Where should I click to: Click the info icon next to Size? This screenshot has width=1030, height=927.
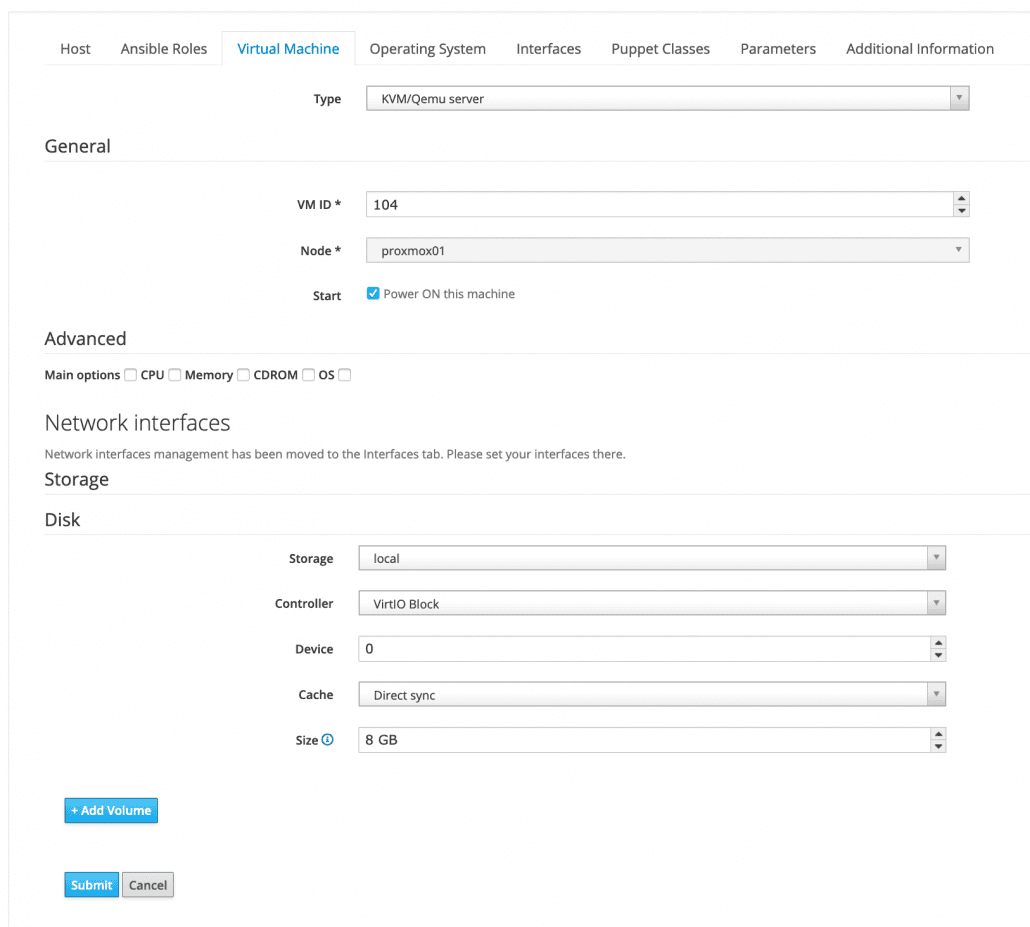[x=327, y=740]
